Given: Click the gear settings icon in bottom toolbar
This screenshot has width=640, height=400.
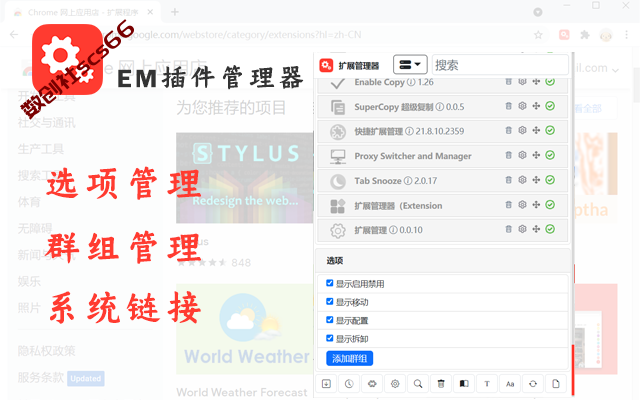Looking at the screenshot, I should coord(395,384).
